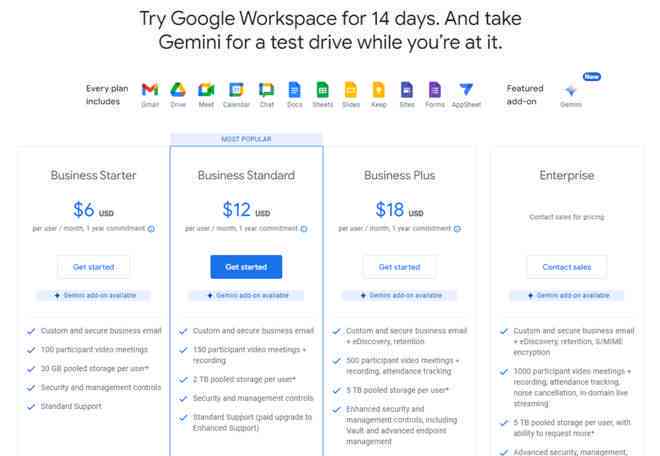Click the Enterprise Contact sales button
Viewport: 660px width, 456px height.
click(x=567, y=267)
